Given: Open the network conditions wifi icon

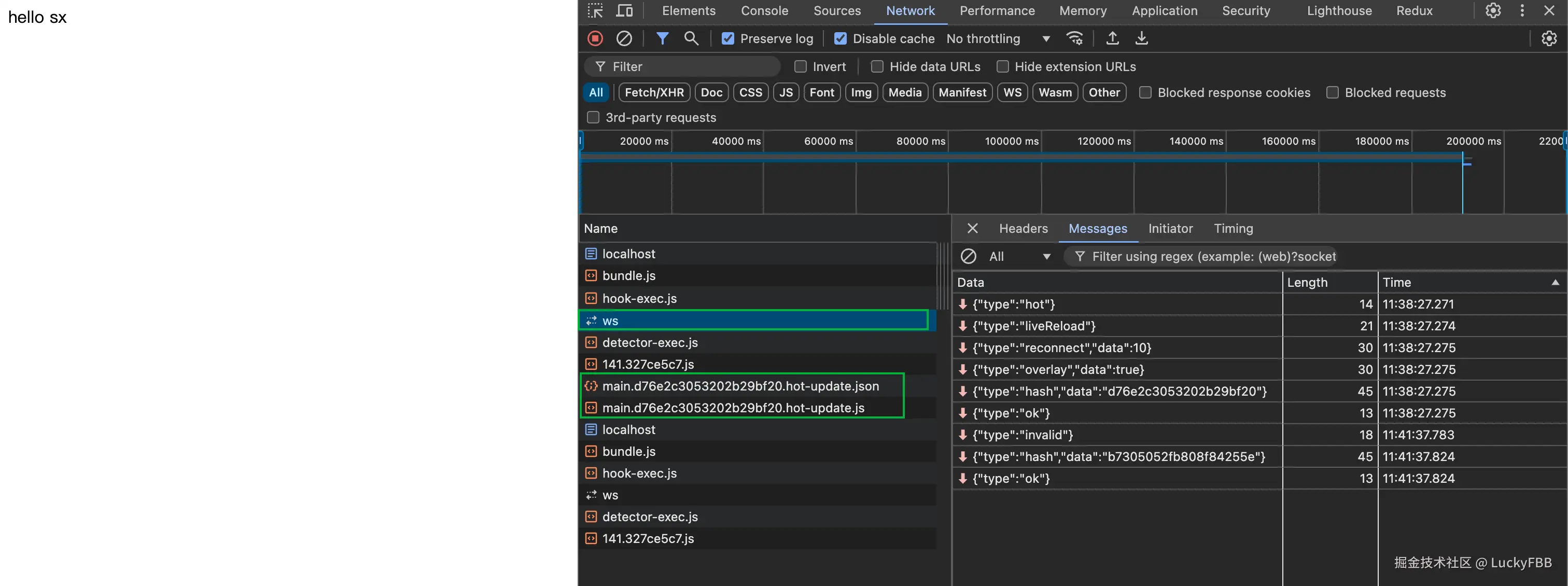Looking at the screenshot, I should coord(1074,38).
